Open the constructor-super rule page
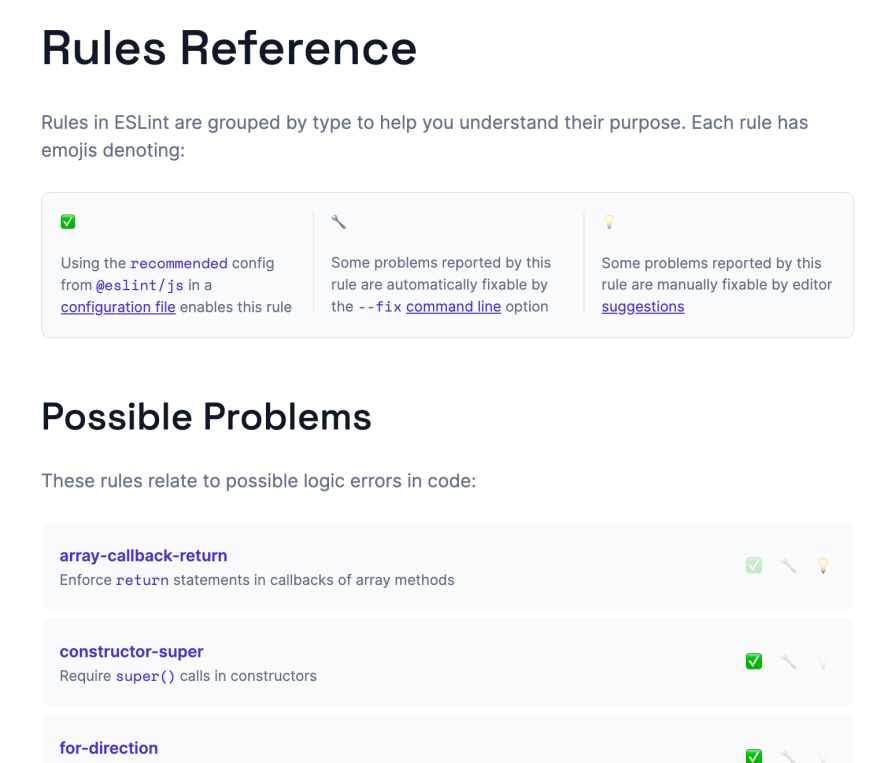895x763 pixels. click(x=131, y=651)
